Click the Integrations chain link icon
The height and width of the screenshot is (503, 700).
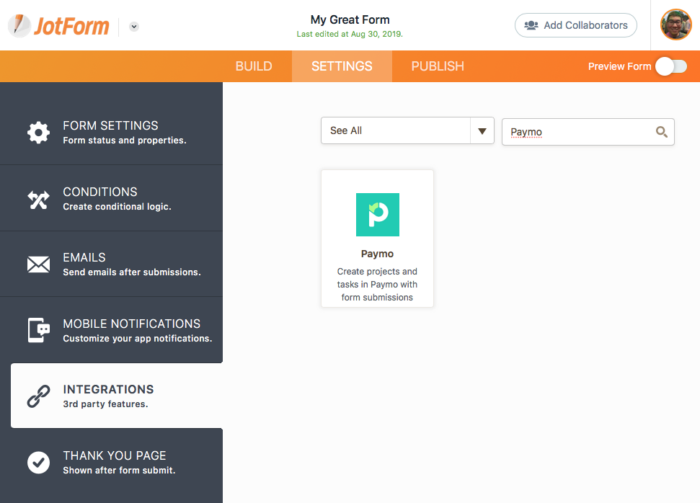click(x=38, y=396)
